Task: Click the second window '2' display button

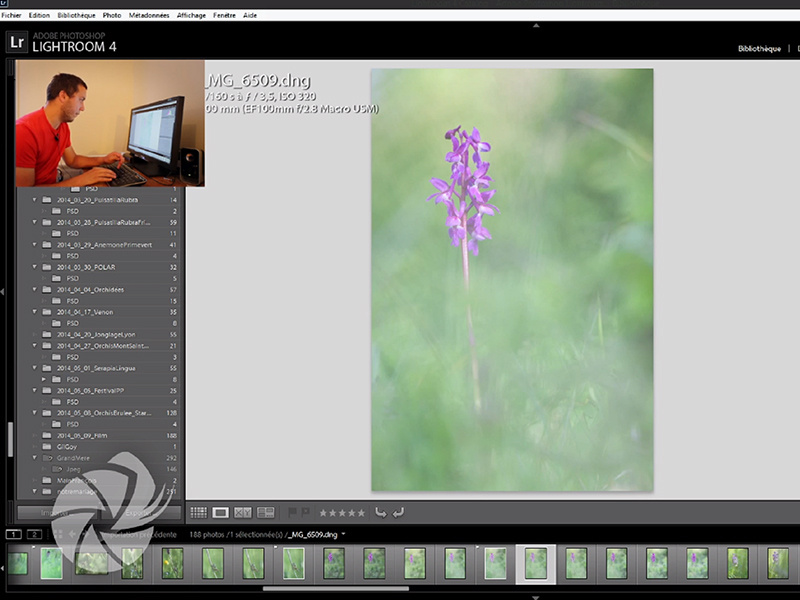Action: point(34,535)
